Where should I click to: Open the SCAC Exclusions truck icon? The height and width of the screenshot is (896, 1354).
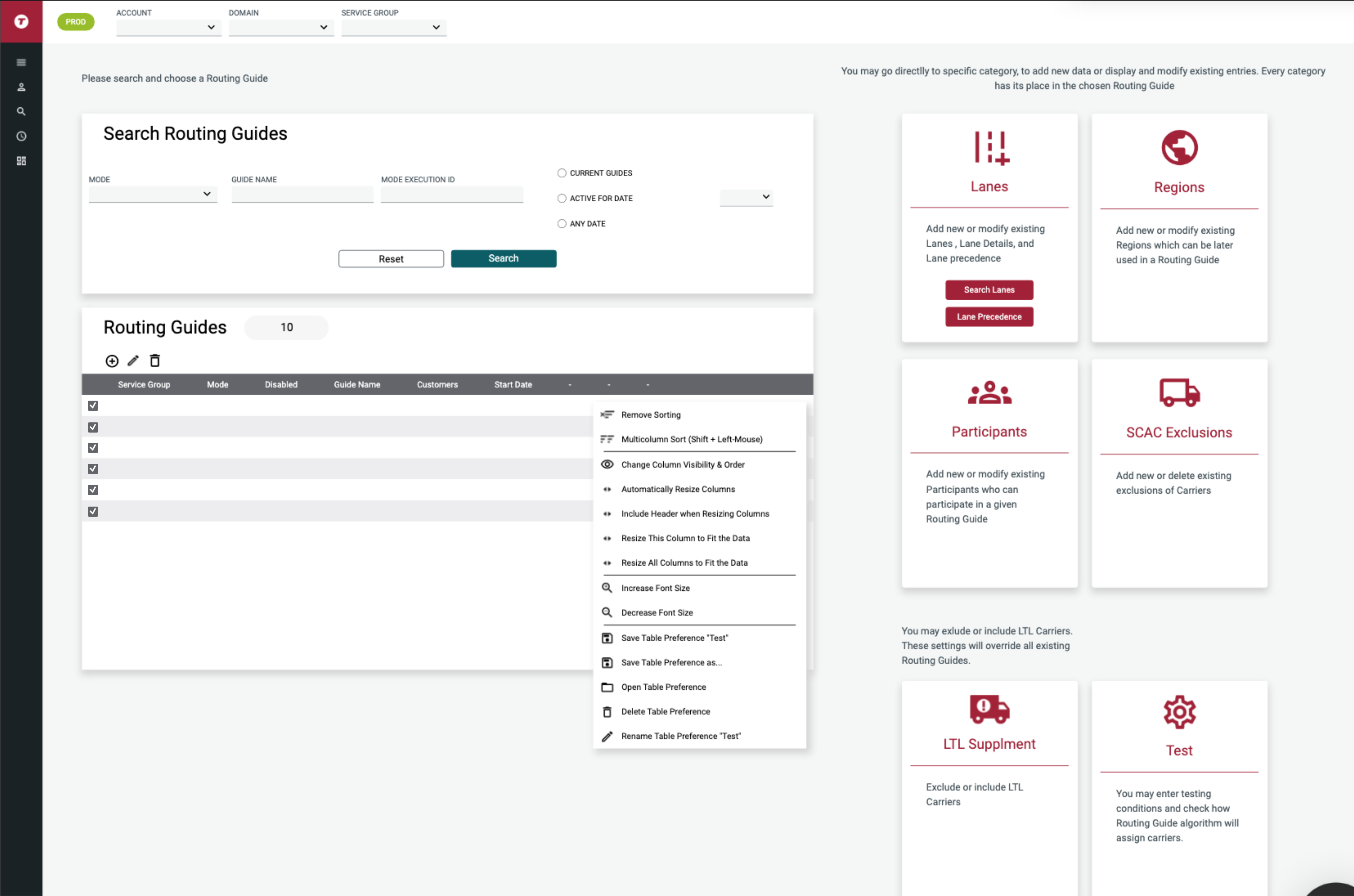[1179, 393]
